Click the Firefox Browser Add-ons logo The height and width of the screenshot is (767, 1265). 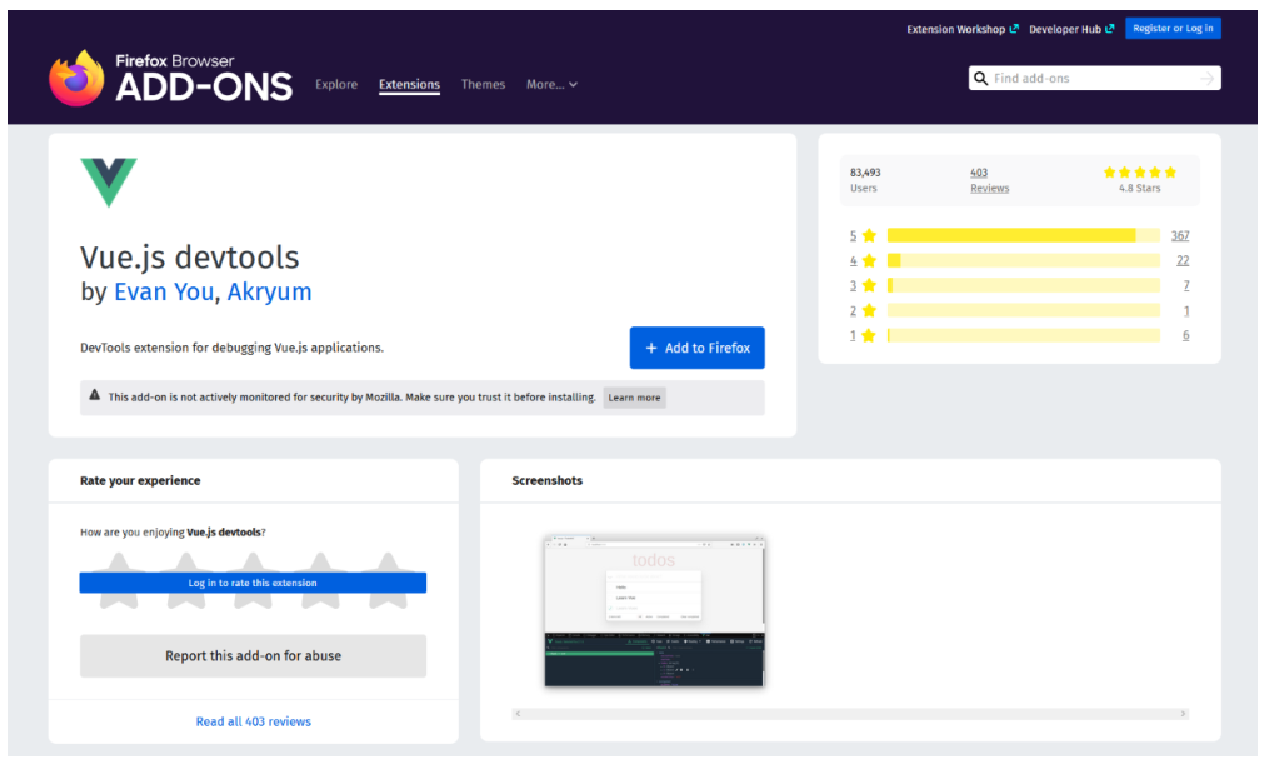point(171,77)
